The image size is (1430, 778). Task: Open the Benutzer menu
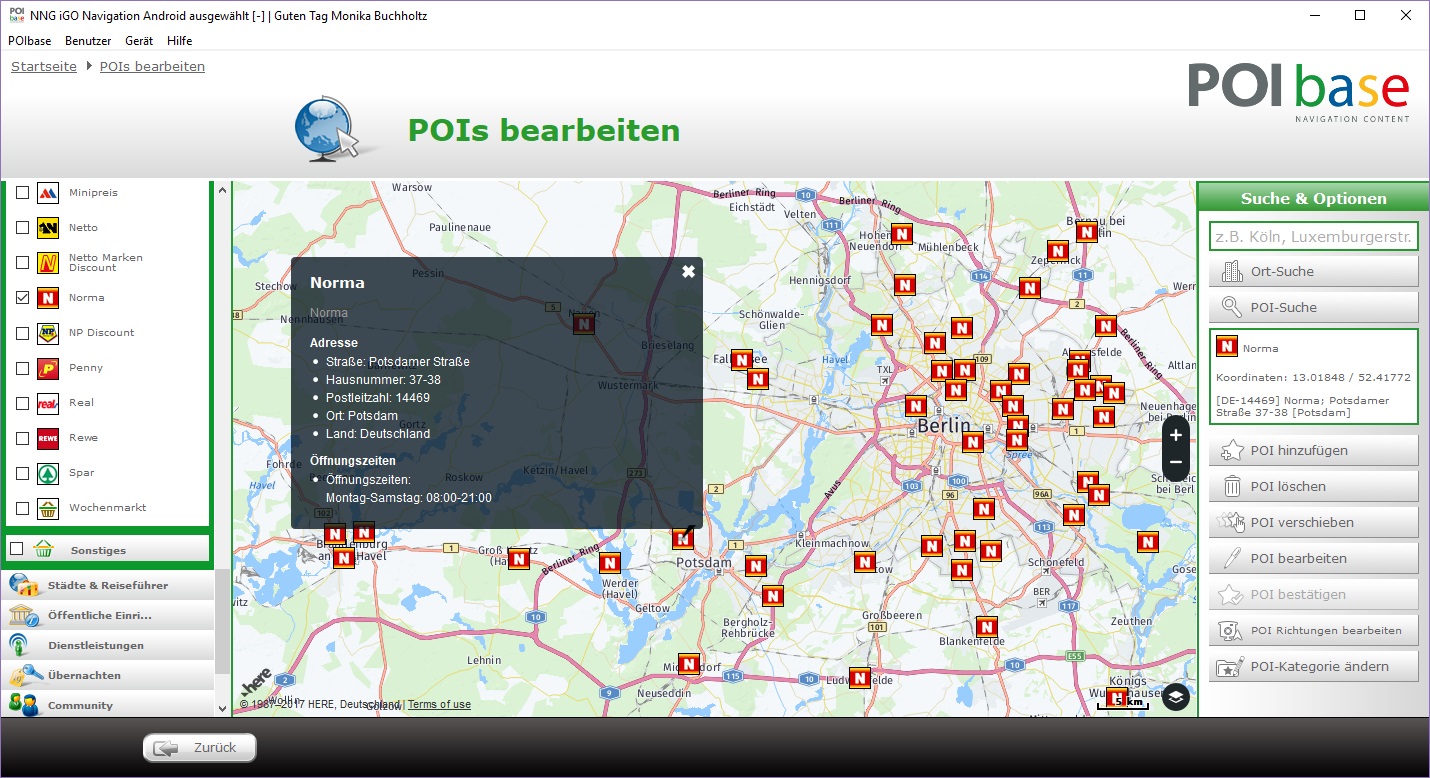pos(88,41)
